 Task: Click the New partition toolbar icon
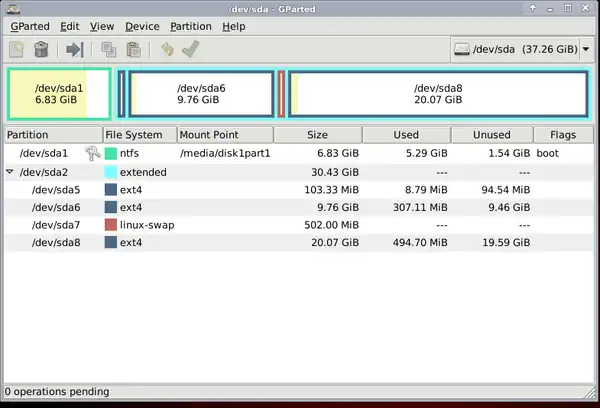[17, 49]
